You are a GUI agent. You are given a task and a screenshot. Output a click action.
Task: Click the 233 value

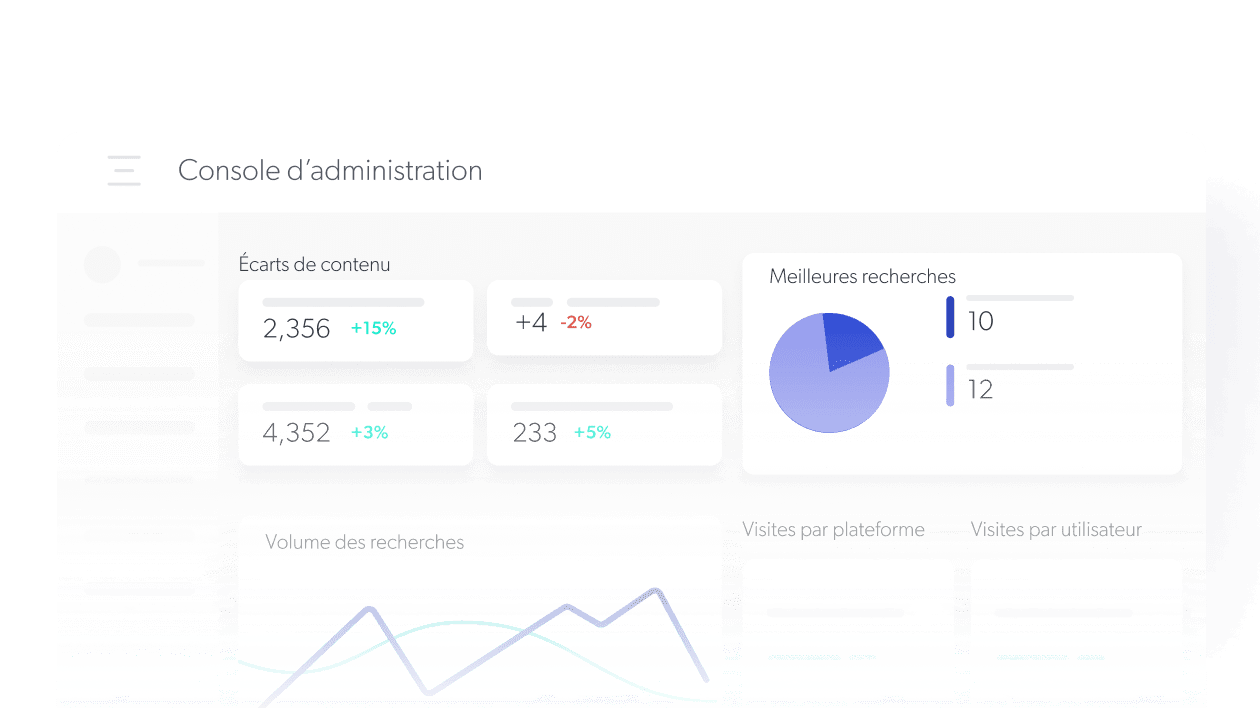534,434
